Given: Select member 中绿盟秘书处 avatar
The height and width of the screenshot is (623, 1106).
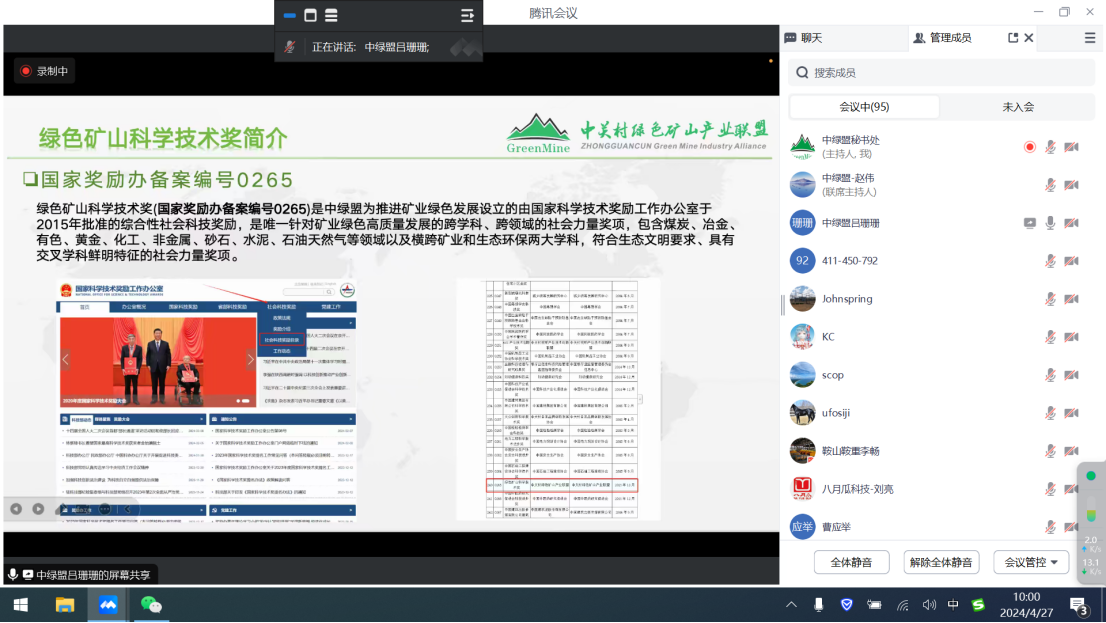Looking at the screenshot, I should pos(802,147).
